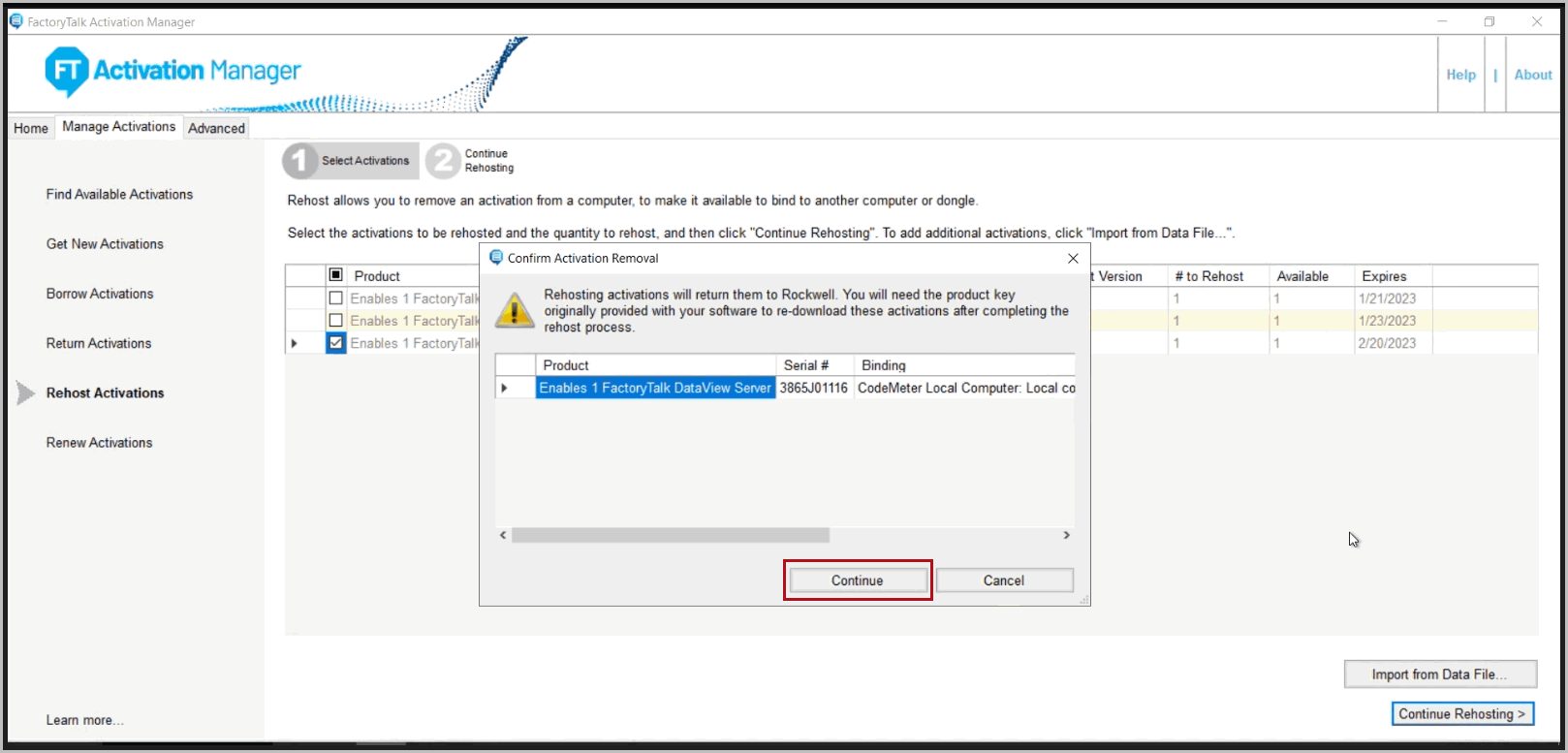Cancel the activation removal dialog
Image resolution: width=1568 pixels, height=753 pixels.
click(x=1004, y=580)
